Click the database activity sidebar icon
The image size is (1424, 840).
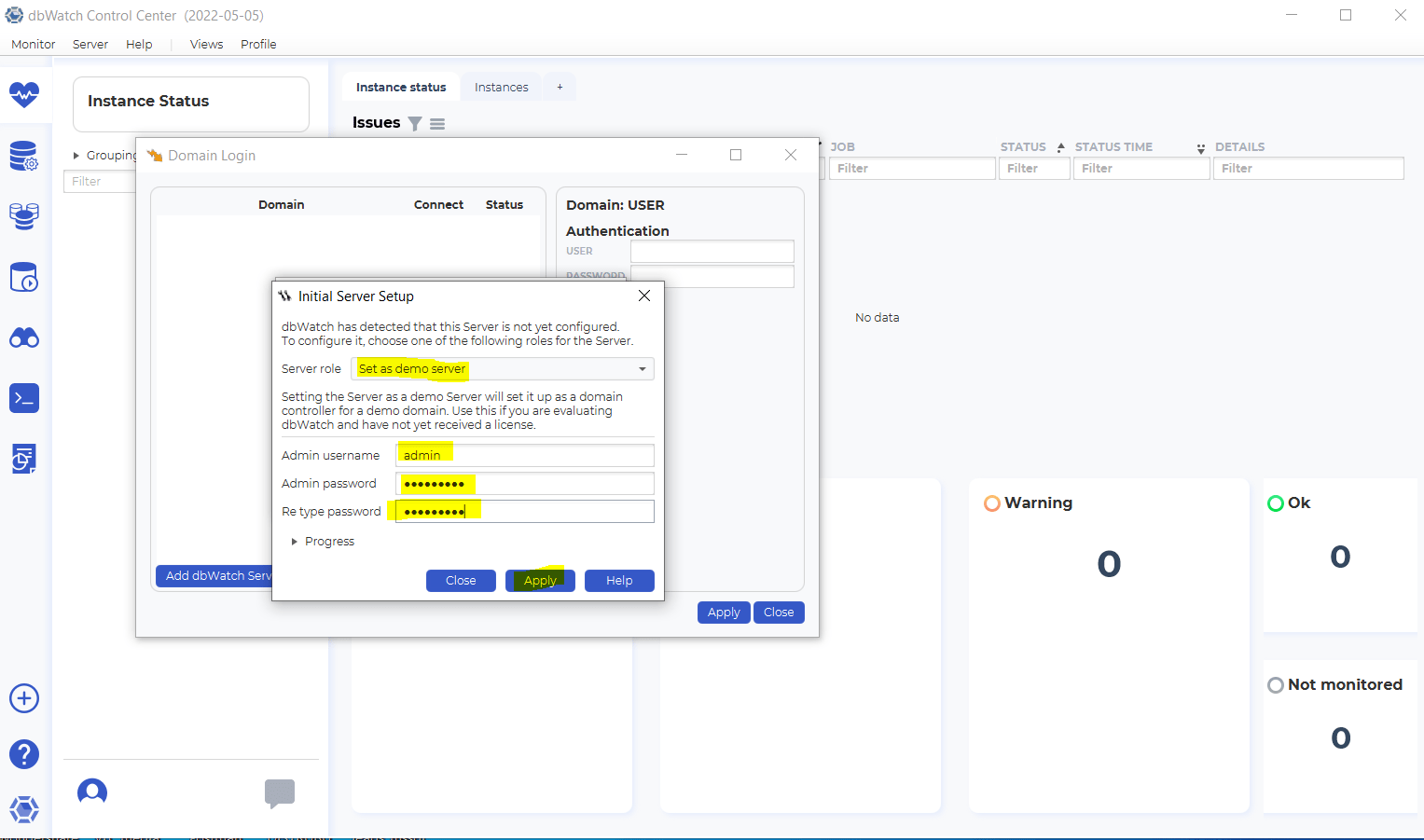(x=24, y=277)
